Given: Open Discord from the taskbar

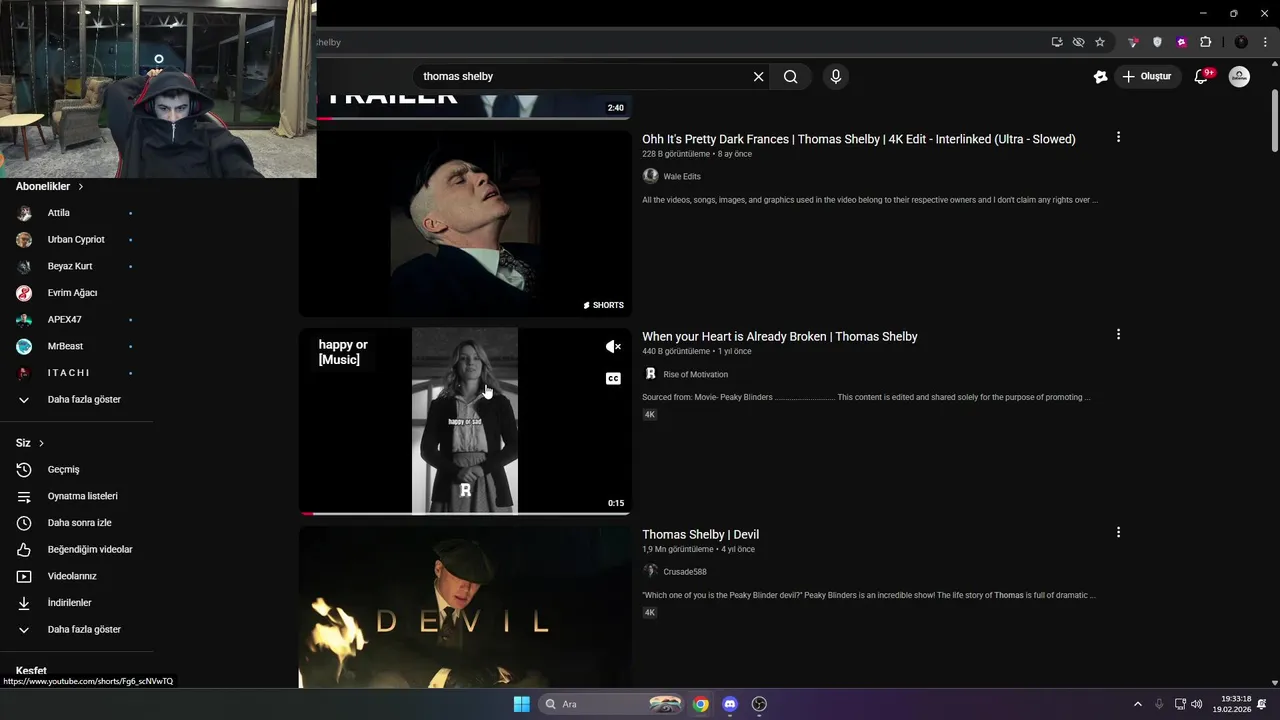Looking at the screenshot, I should click(x=730, y=704).
